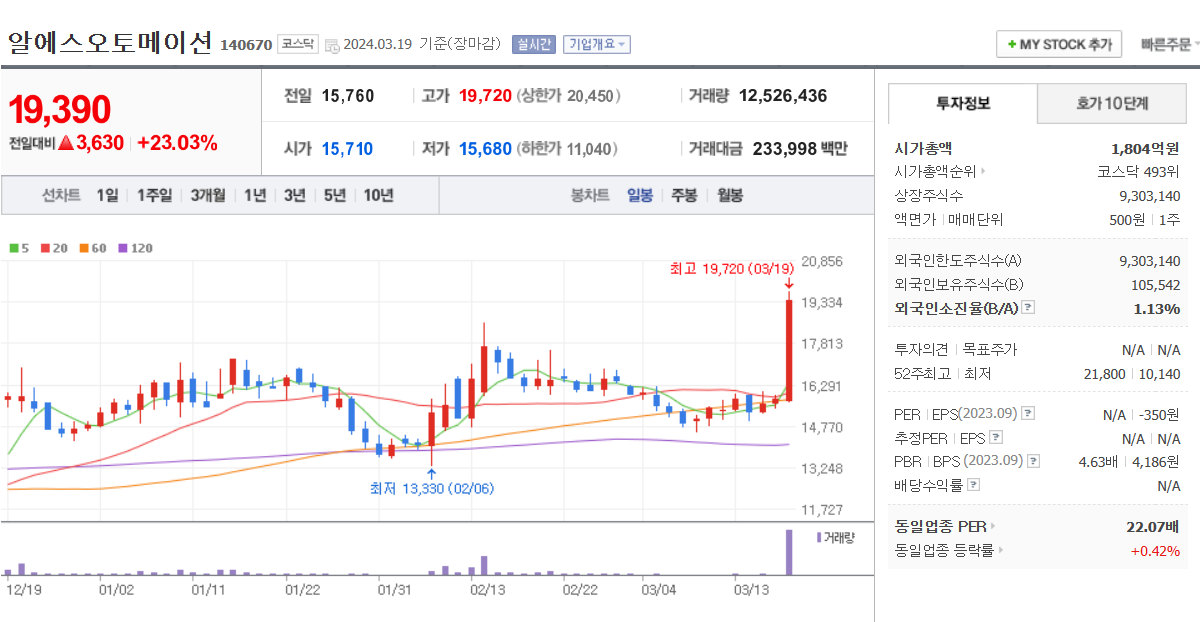Image resolution: width=1200 pixels, height=622 pixels.
Task: Switch to the 호가10단계 tab
Action: pos(1112,103)
